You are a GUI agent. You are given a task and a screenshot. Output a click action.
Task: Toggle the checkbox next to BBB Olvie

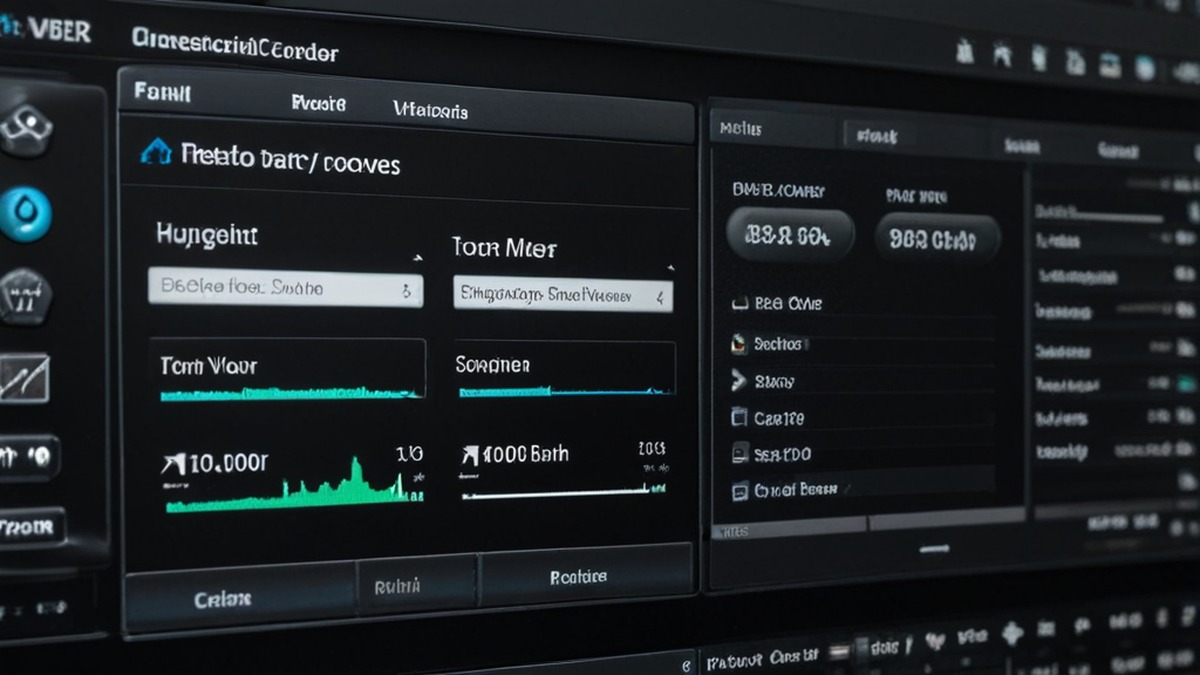click(x=739, y=303)
